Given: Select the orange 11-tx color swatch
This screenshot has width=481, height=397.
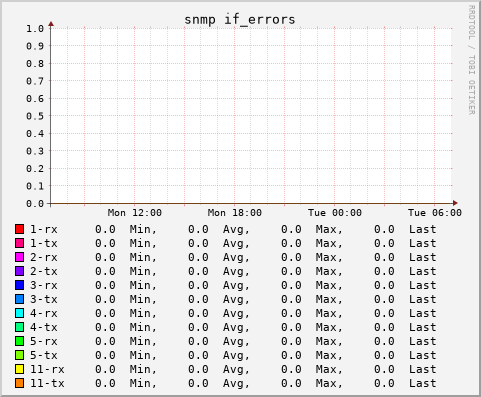Looking at the screenshot, I should click(x=20, y=383).
